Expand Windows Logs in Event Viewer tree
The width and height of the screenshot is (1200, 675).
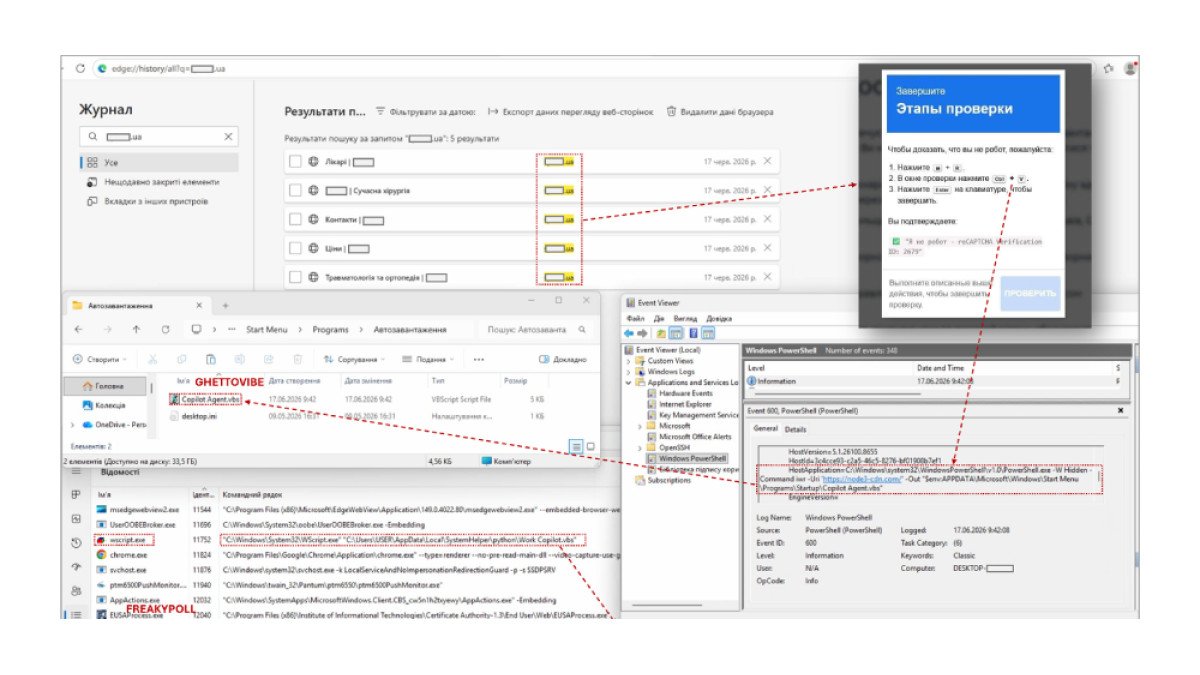point(629,372)
